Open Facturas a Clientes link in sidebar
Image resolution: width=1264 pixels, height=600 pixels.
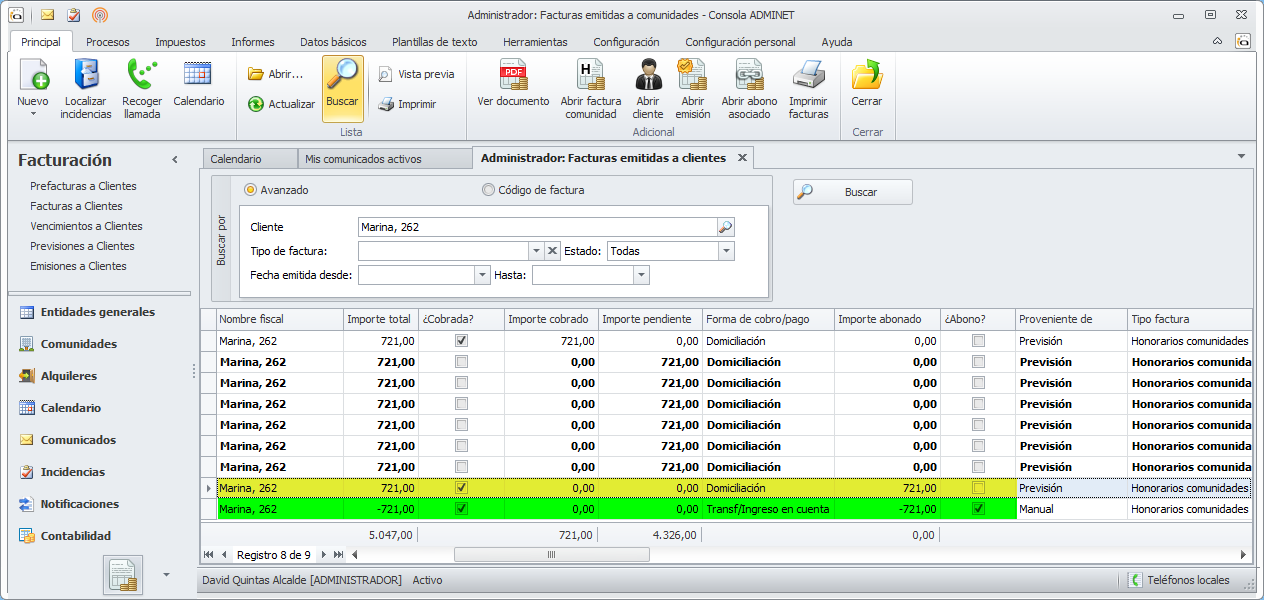tap(76, 206)
